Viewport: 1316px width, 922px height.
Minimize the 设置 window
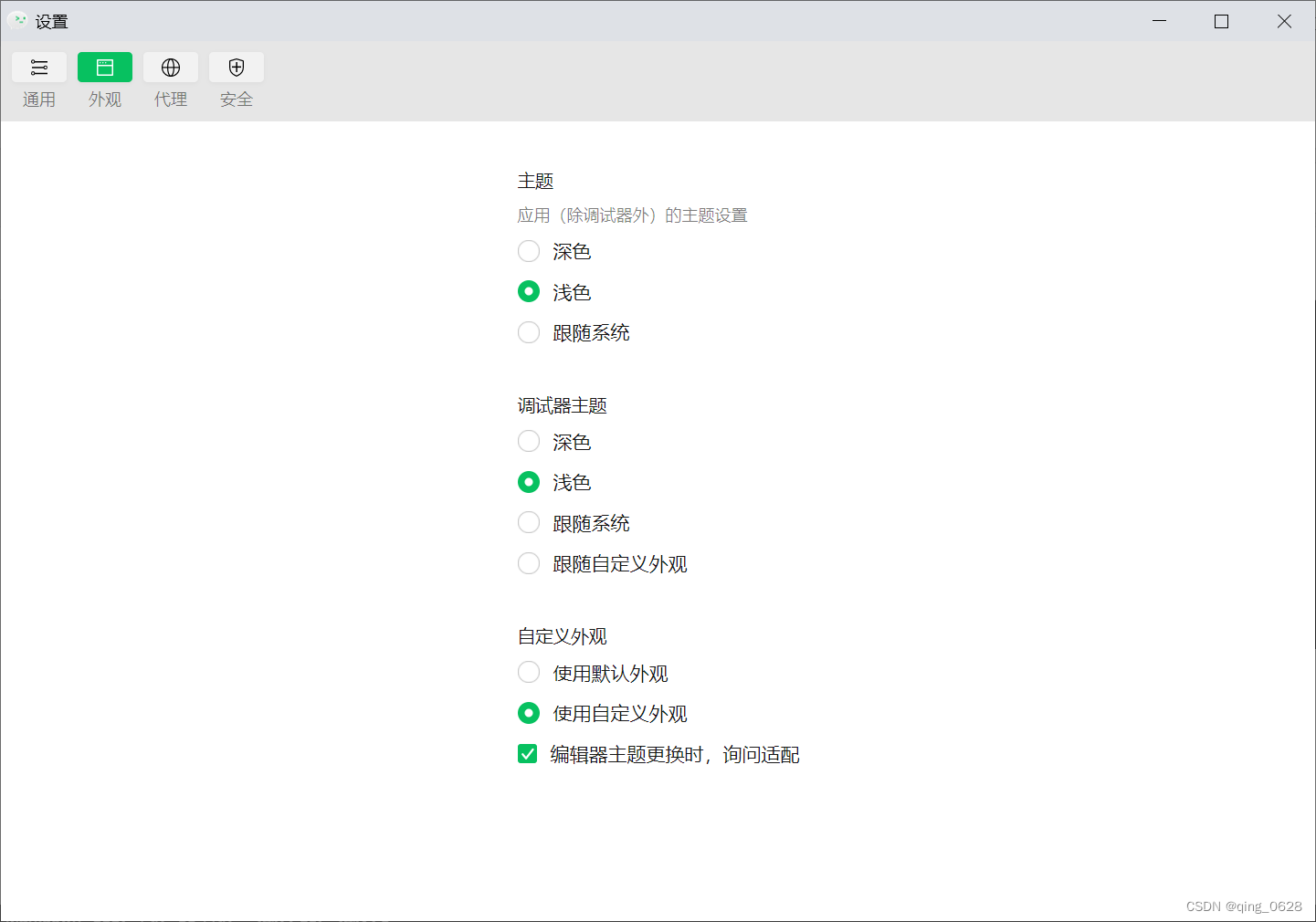click(1160, 21)
